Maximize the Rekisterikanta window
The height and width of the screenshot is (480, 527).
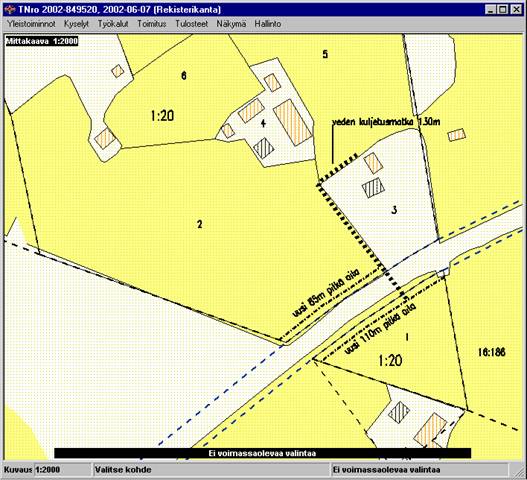503,9
